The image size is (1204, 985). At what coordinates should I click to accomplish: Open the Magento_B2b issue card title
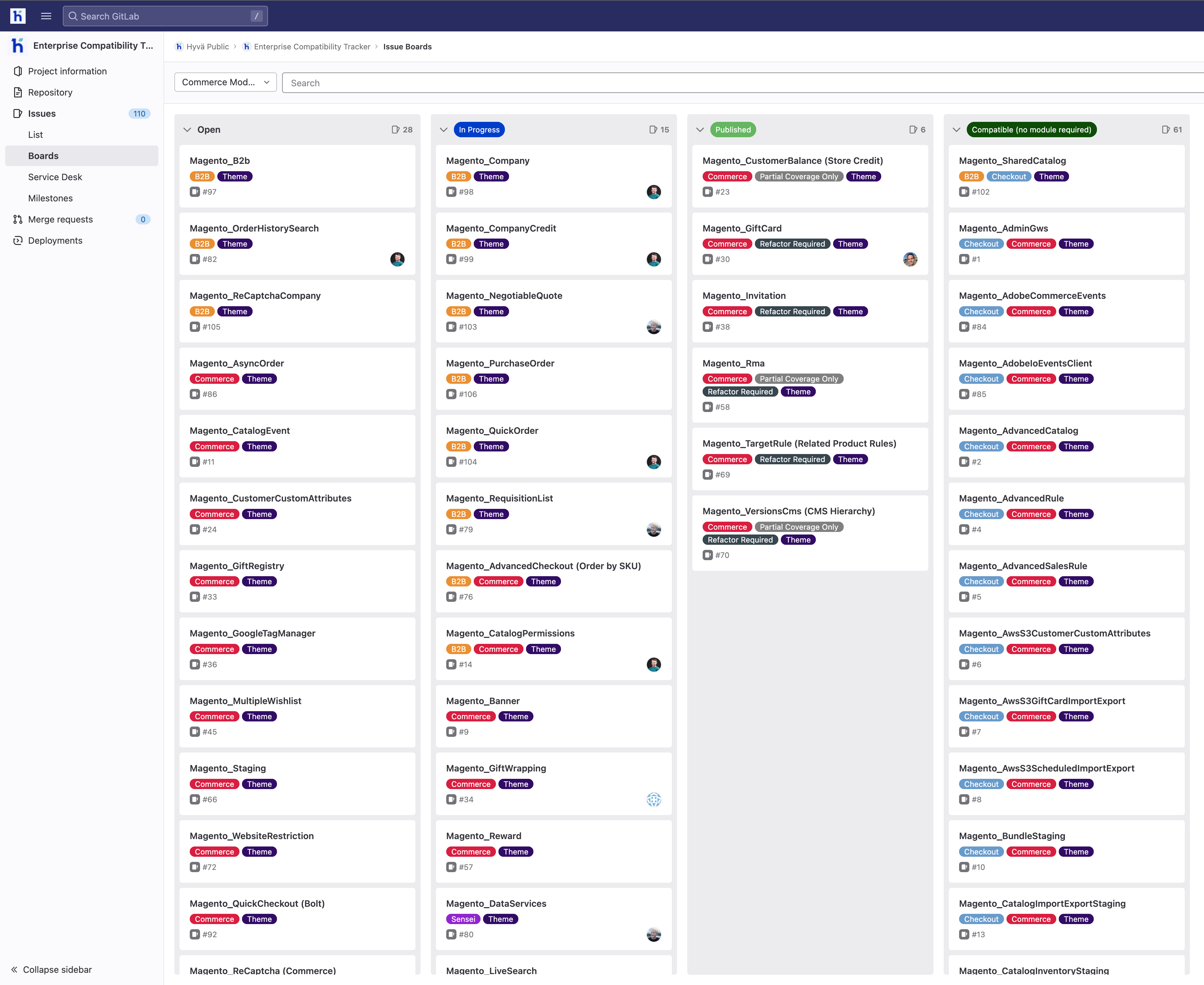coord(220,161)
